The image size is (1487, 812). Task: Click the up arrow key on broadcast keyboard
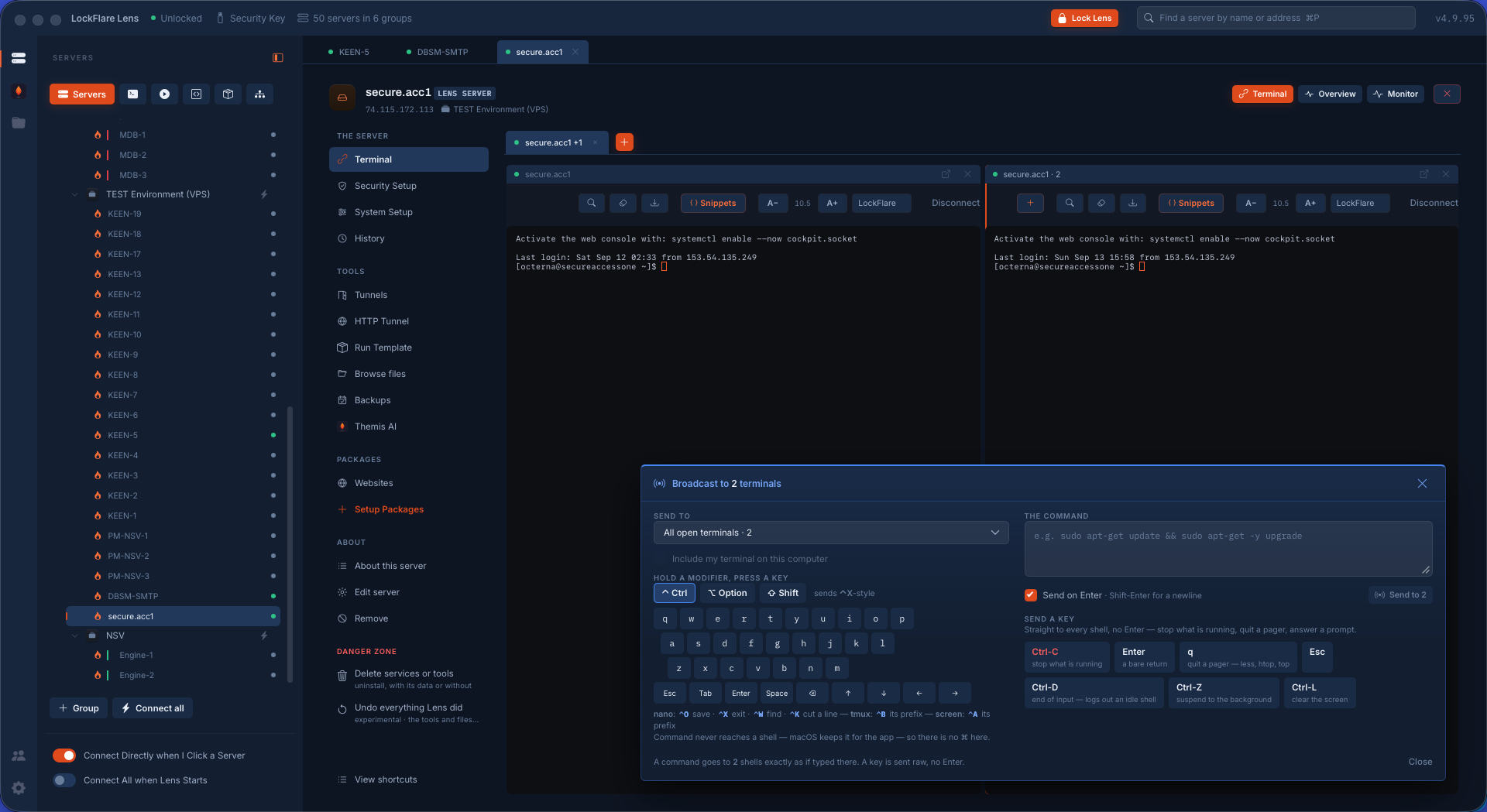click(848, 693)
